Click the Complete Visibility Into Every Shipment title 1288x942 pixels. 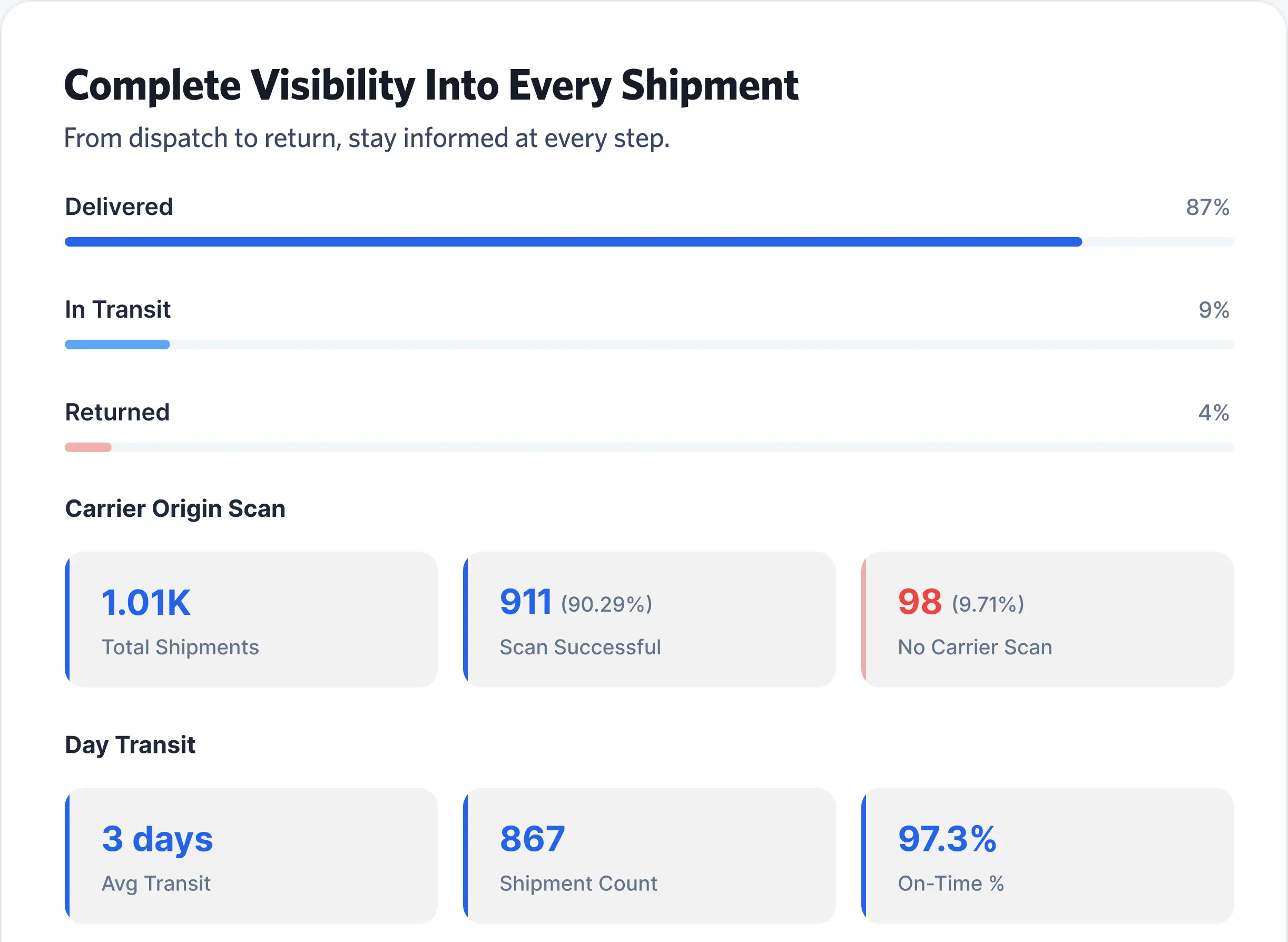tap(431, 85)
